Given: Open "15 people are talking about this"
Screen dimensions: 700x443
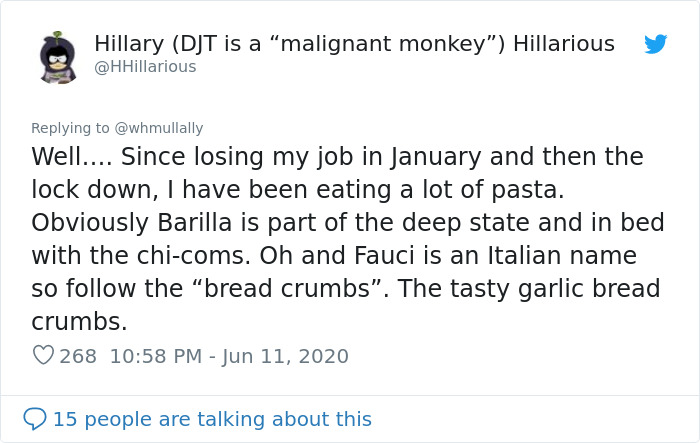Looking at the screenshot, I should click(212, 418).
